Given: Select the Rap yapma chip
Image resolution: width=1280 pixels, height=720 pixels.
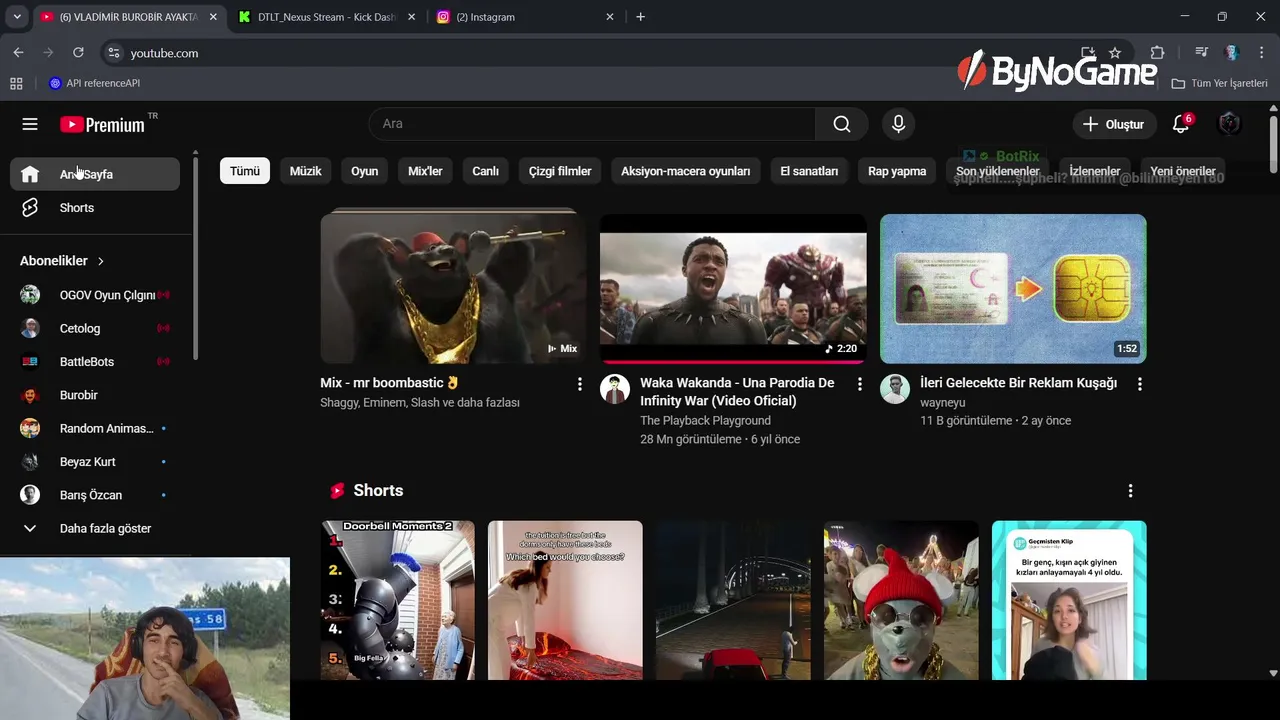Looking at the screenshot, I should [x=897, y=171].
